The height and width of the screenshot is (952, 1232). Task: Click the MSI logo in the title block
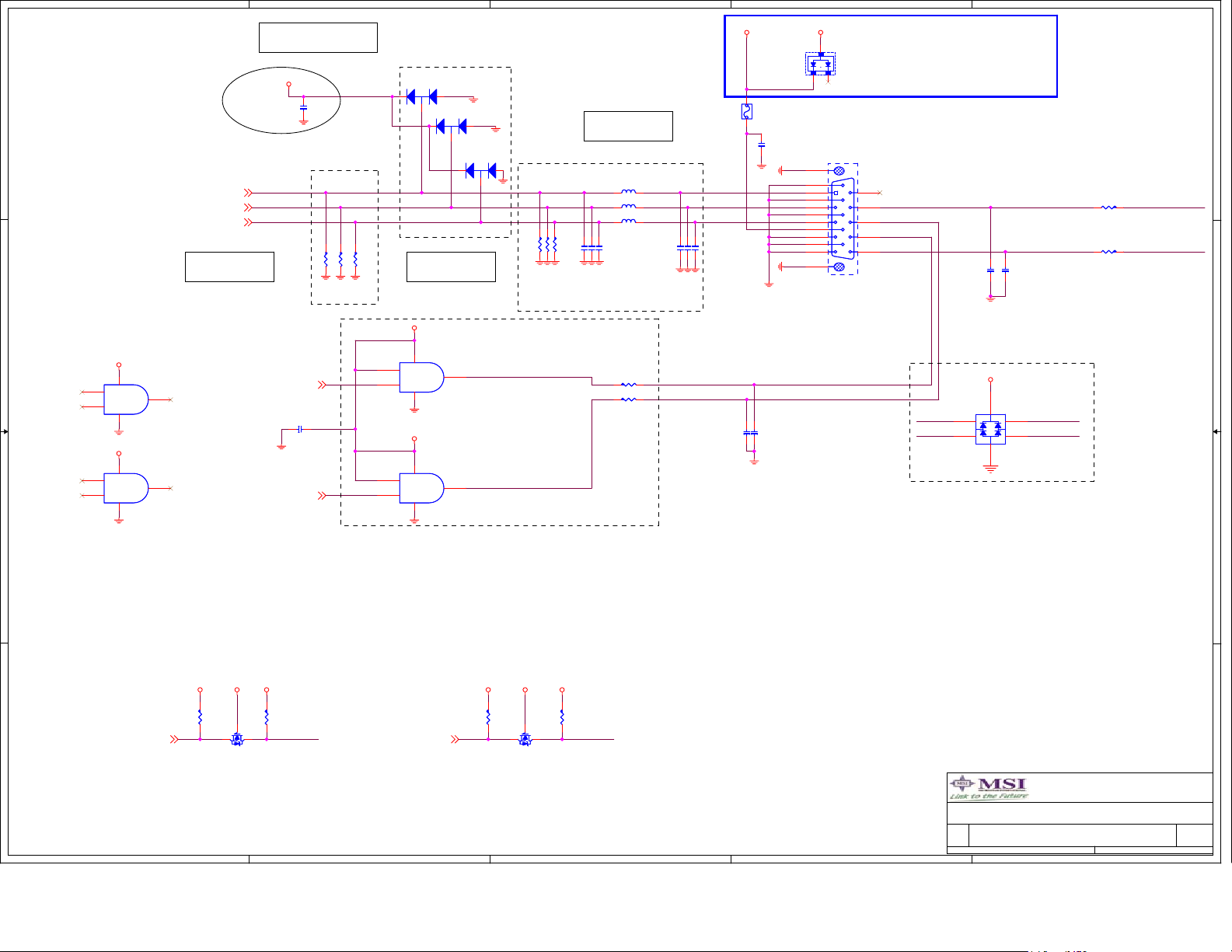tap(989, 788)
